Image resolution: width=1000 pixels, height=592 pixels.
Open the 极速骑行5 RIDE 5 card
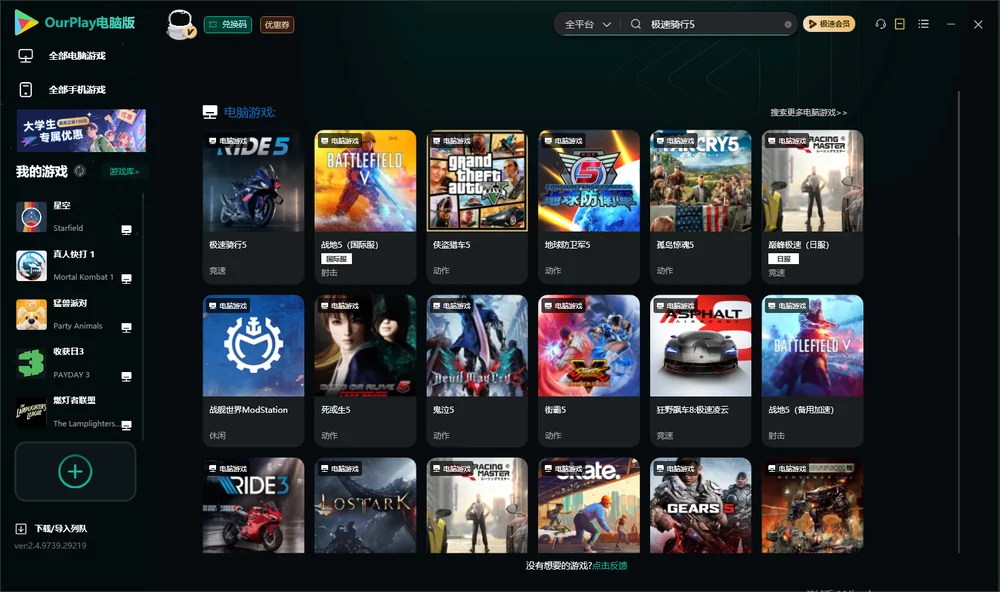(x=253, y=207)
